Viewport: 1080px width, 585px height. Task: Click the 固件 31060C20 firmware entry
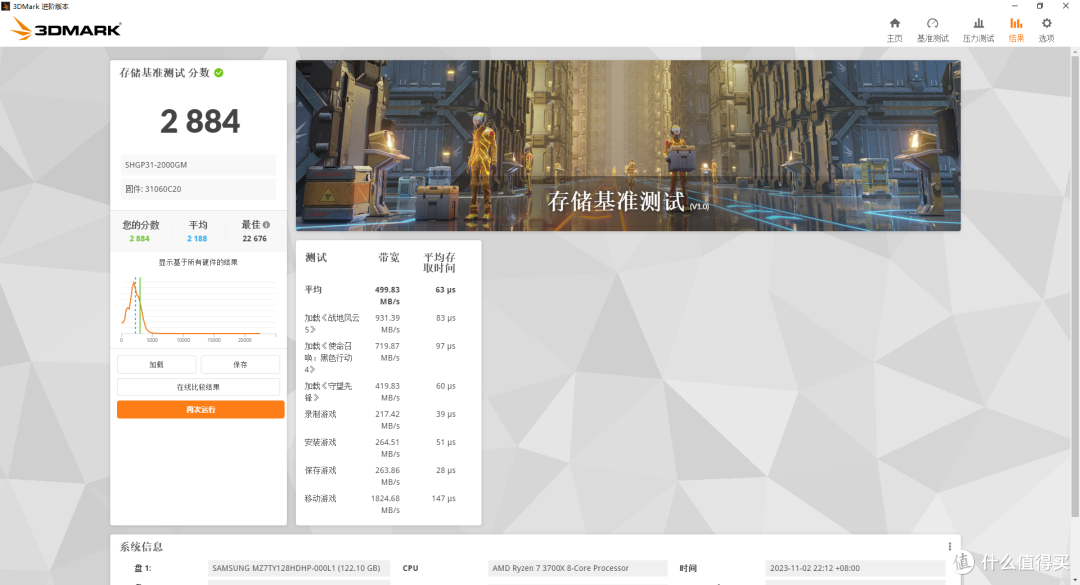tap(197, 190)
